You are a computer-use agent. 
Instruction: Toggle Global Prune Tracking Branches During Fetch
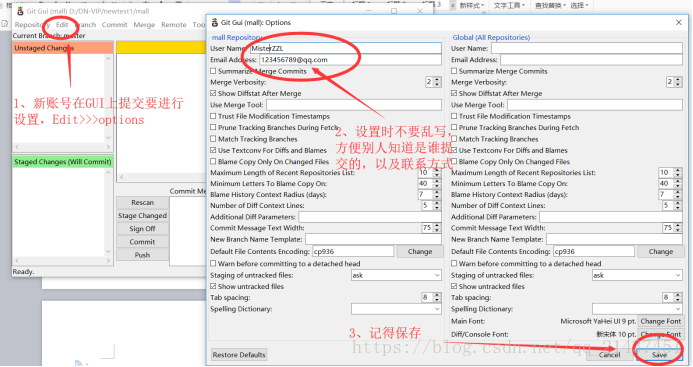pos(454,128)
